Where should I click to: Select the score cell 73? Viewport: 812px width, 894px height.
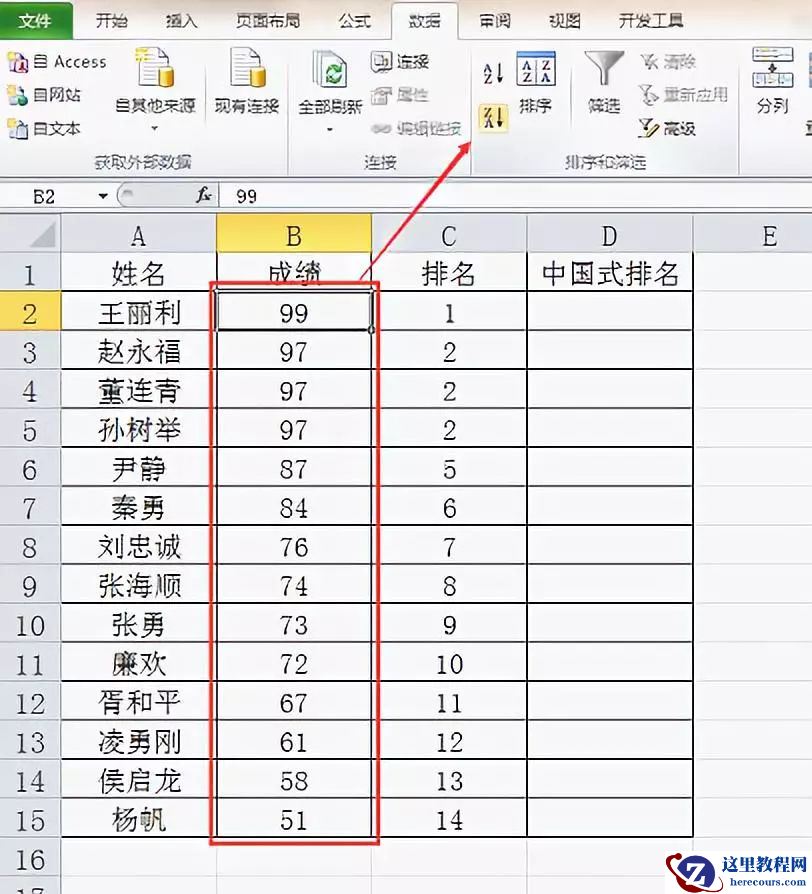[x=294, y=623]
